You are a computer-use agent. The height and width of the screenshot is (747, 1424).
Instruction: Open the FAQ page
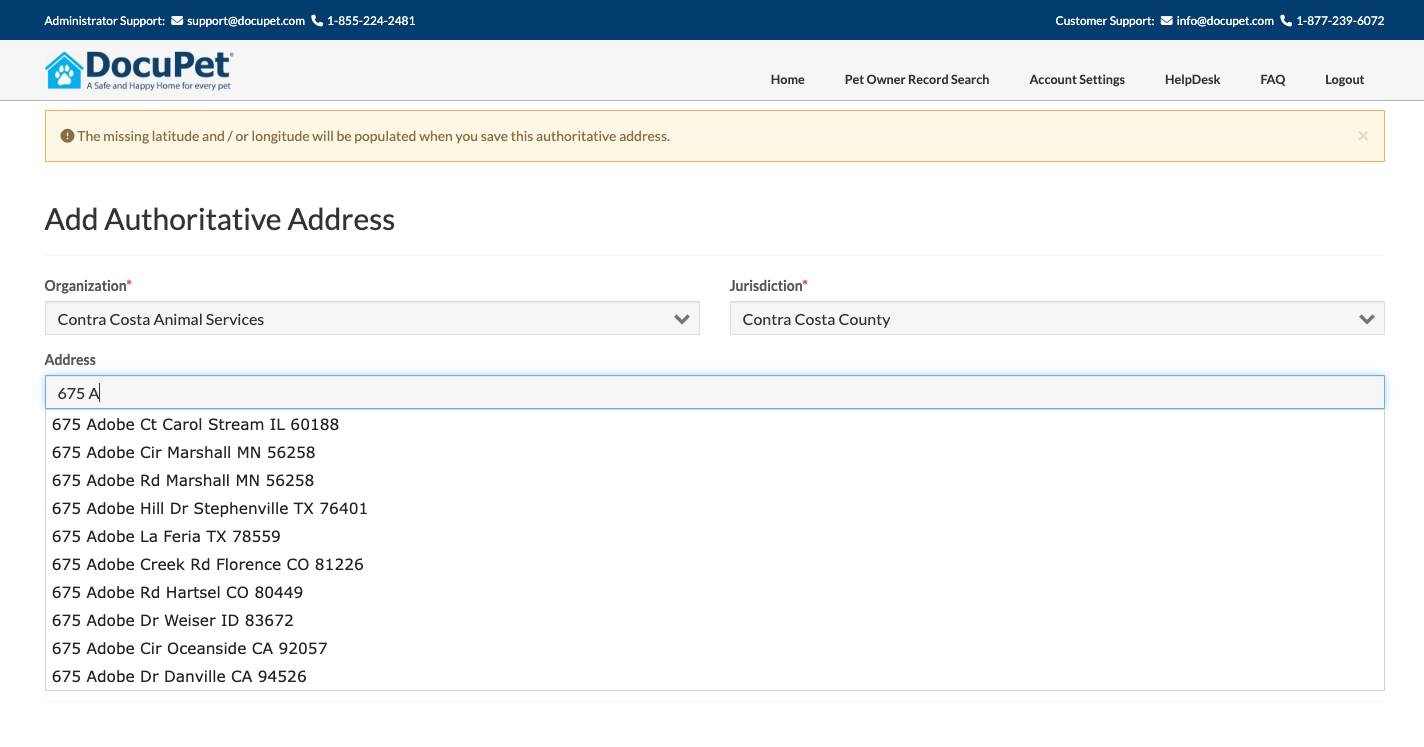click(1273, 80)
